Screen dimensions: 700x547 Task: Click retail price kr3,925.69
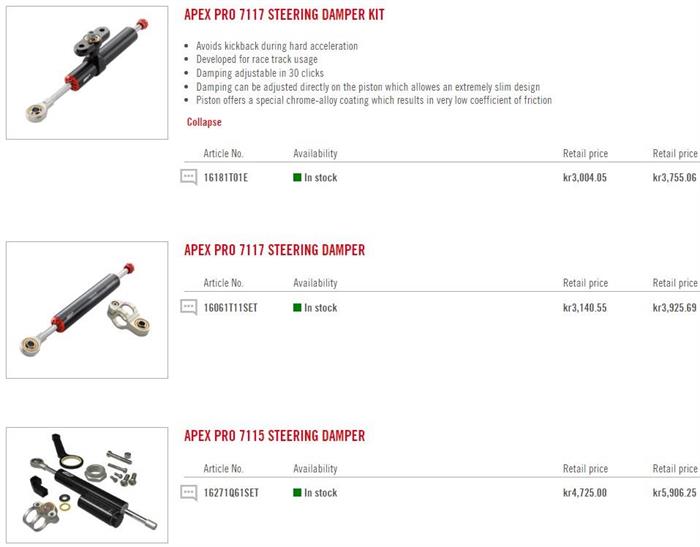coord(675,308)
